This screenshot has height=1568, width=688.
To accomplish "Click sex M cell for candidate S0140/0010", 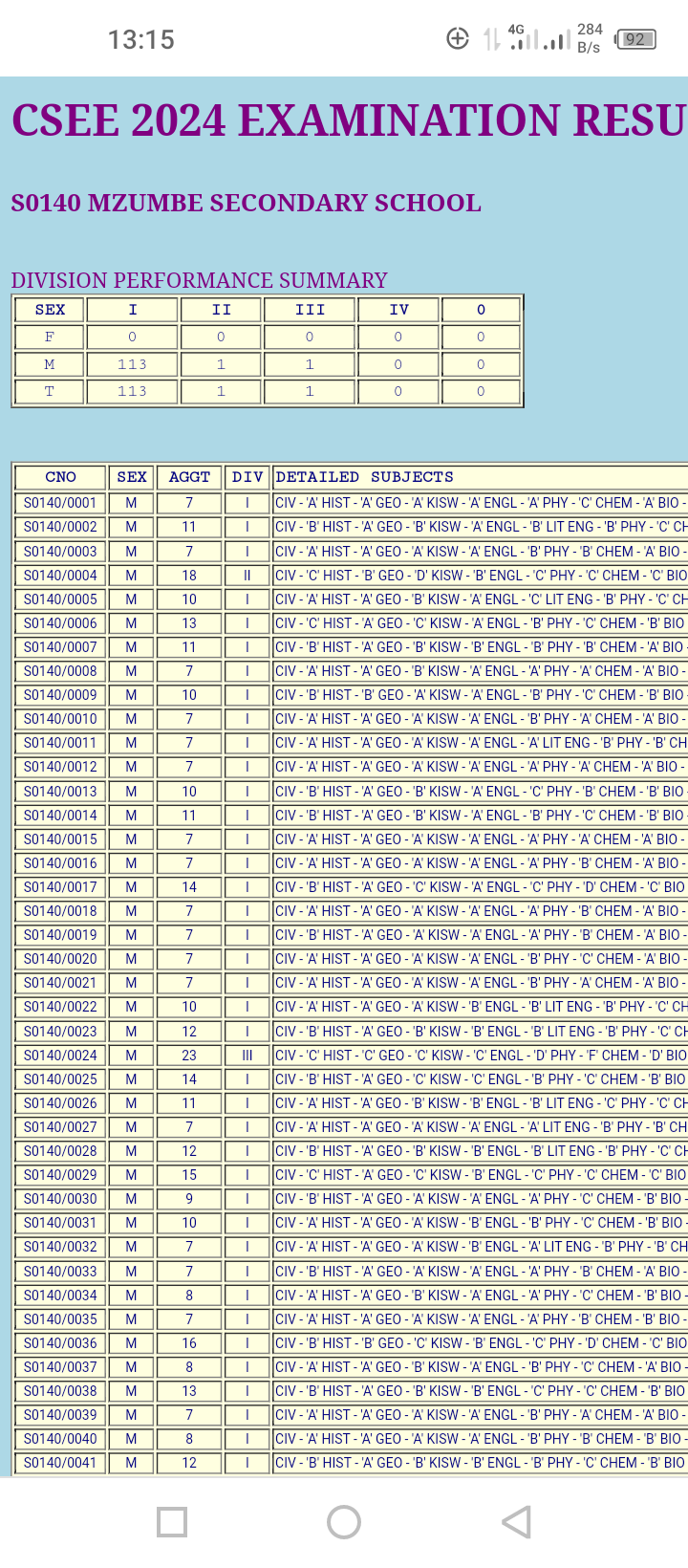I will (x=131, y=719).
